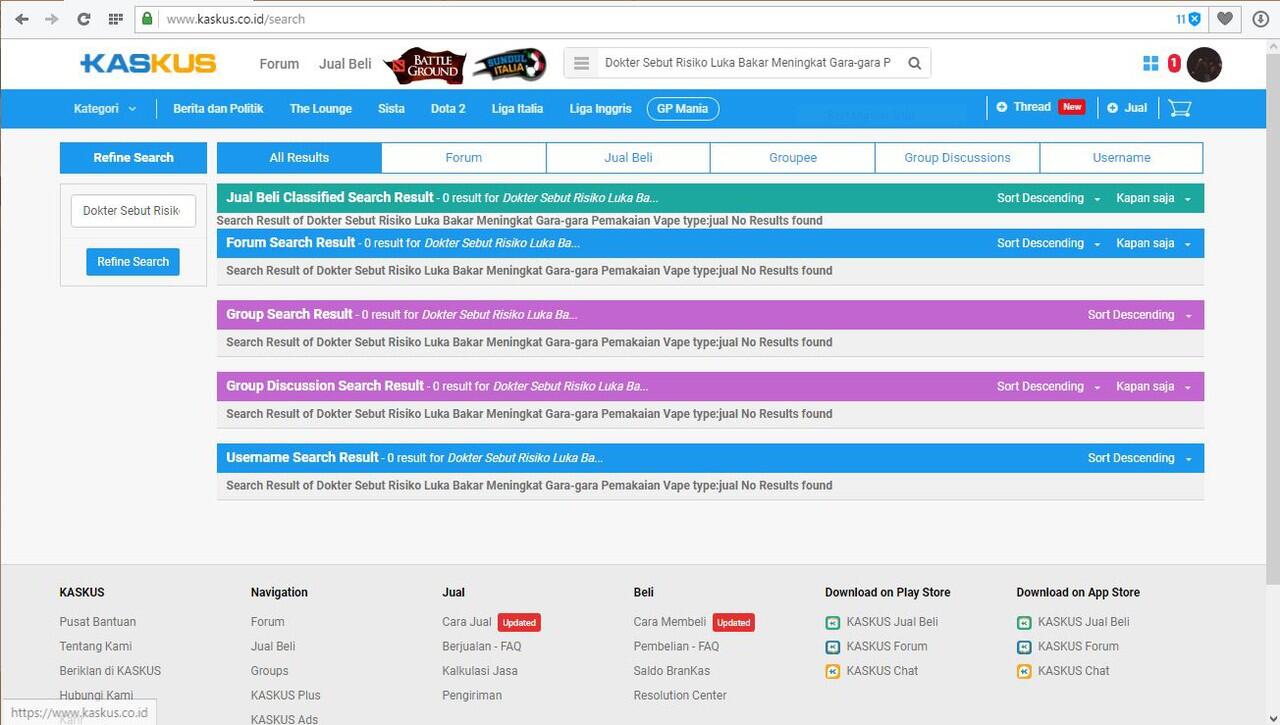Open Kapan saja dropdown in Jual Beli Classified results
The width and height of the screenshot is (1280, 725).
point(1154,198)
